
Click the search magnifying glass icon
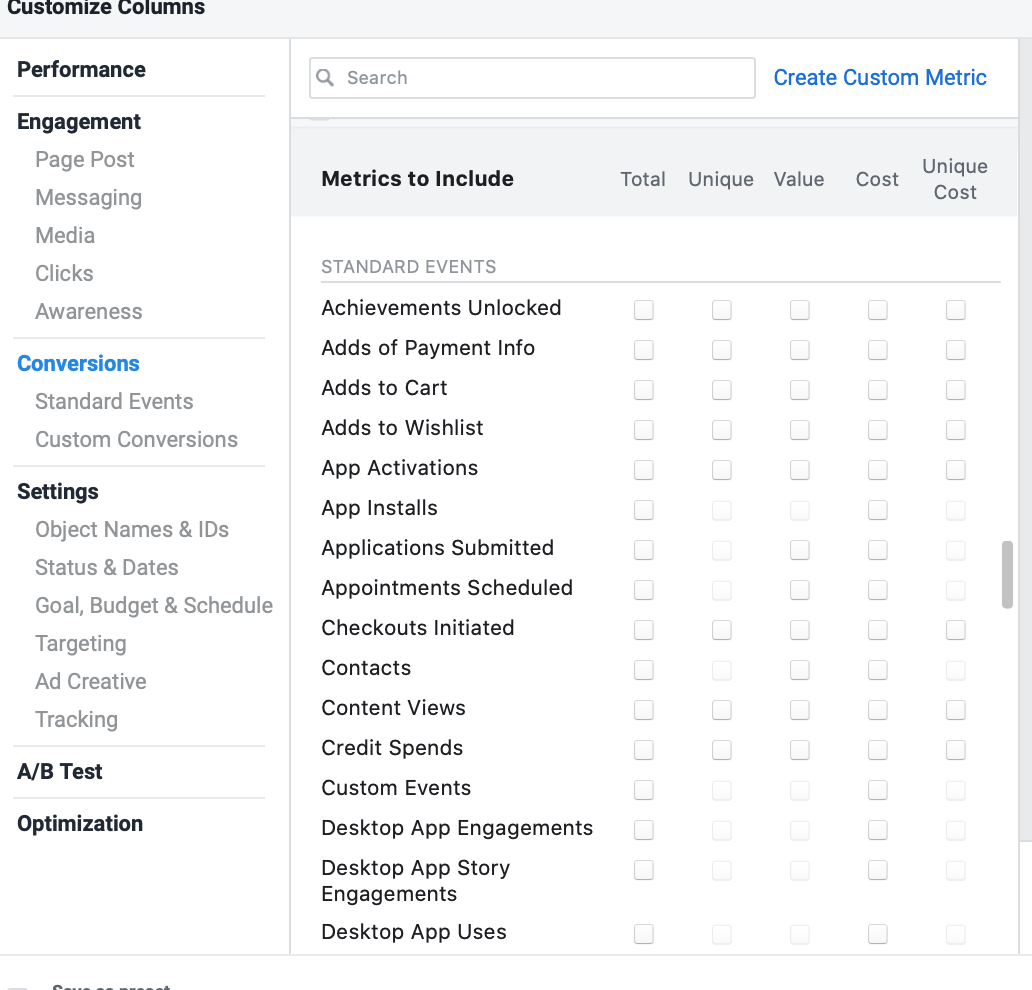coord(325,77)
